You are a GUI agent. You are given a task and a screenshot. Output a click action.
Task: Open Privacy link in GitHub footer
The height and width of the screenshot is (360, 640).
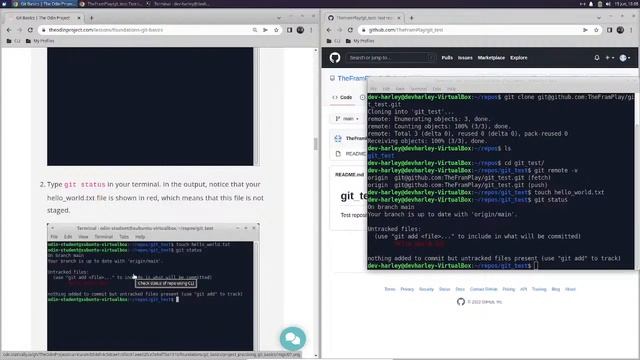407,289
